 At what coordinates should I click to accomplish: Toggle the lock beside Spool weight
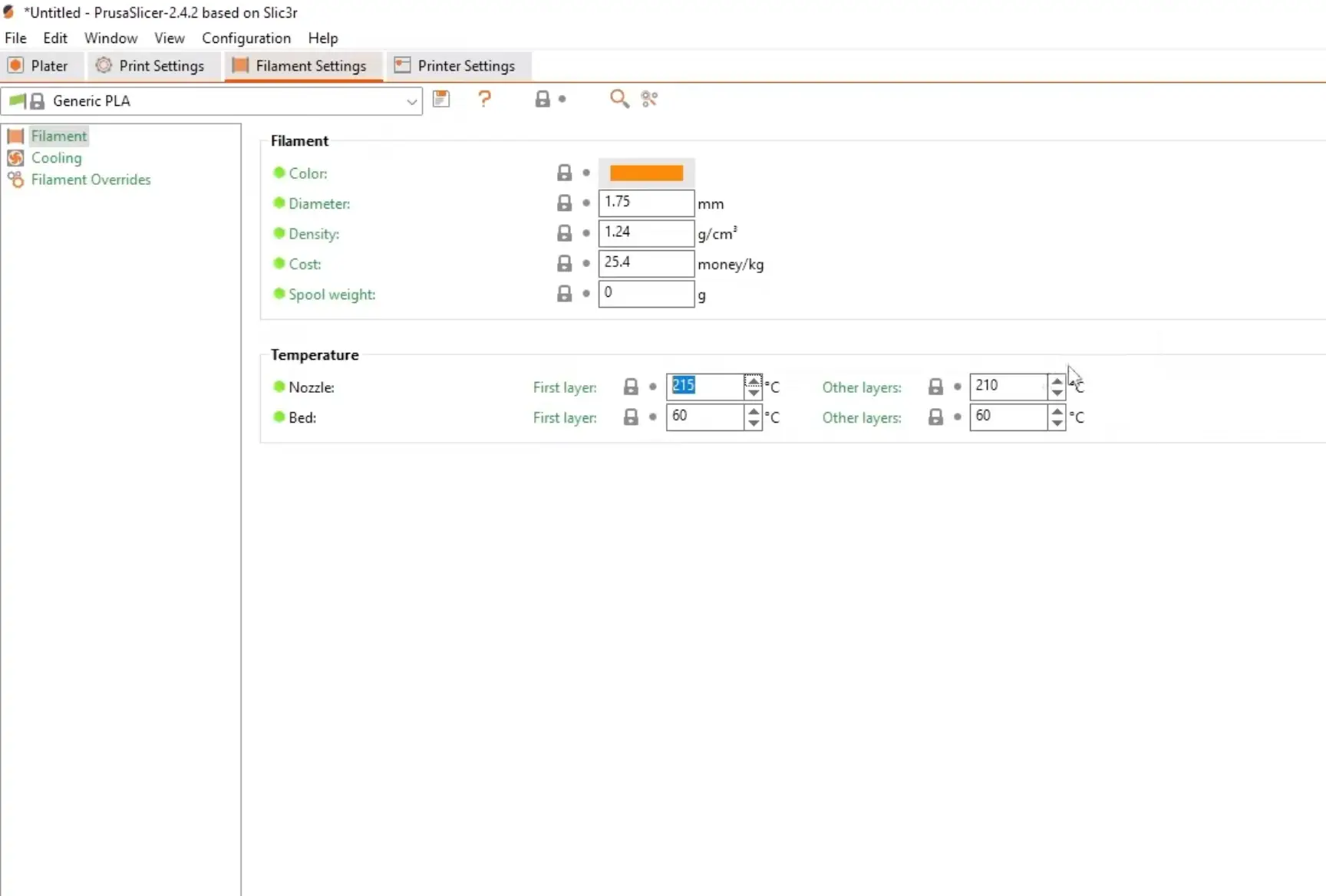tap(564, 293)
